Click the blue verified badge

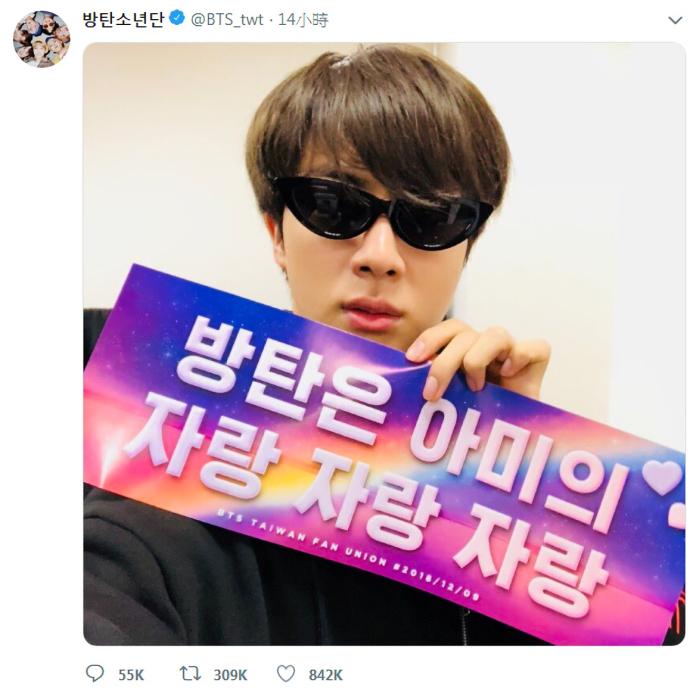tap(177, 19)
